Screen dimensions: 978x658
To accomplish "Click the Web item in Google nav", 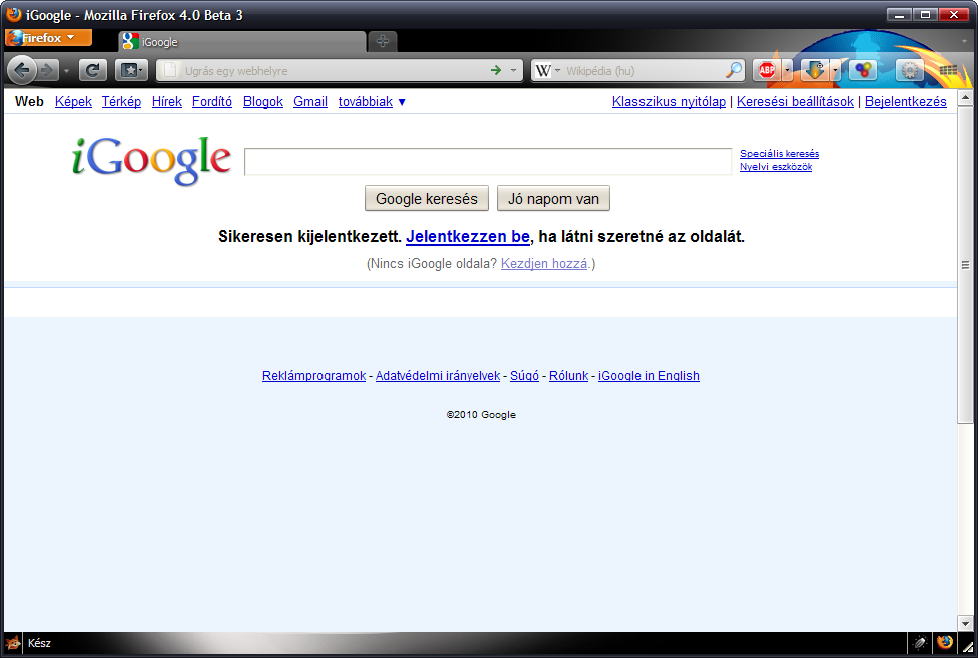I will tap(29, 101).
